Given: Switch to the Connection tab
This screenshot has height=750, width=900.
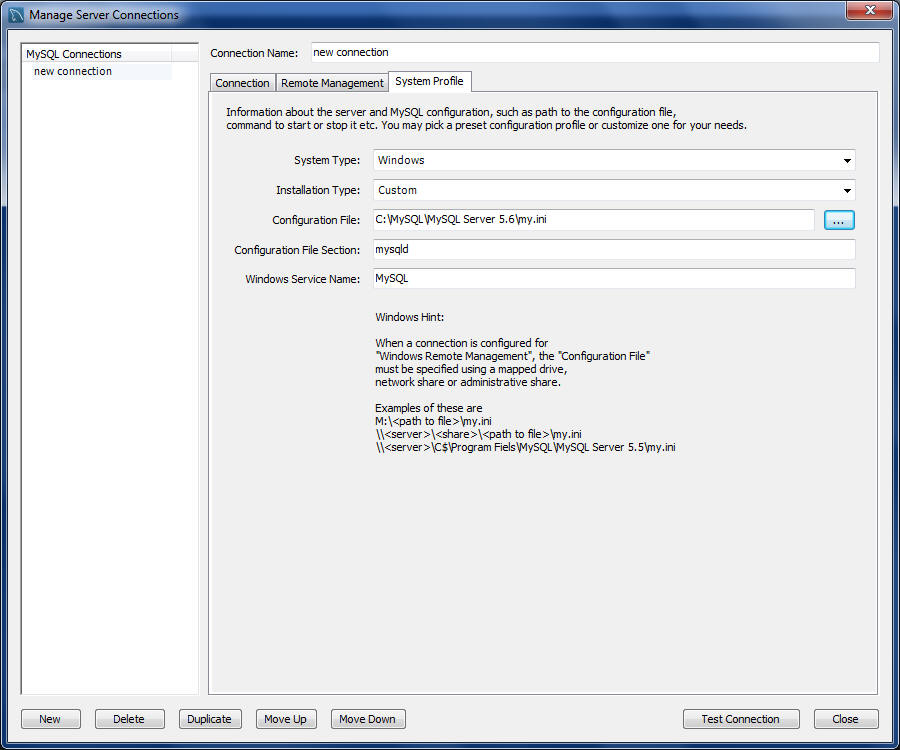Looking at the screenshot, I should click(x=242, y=83).
